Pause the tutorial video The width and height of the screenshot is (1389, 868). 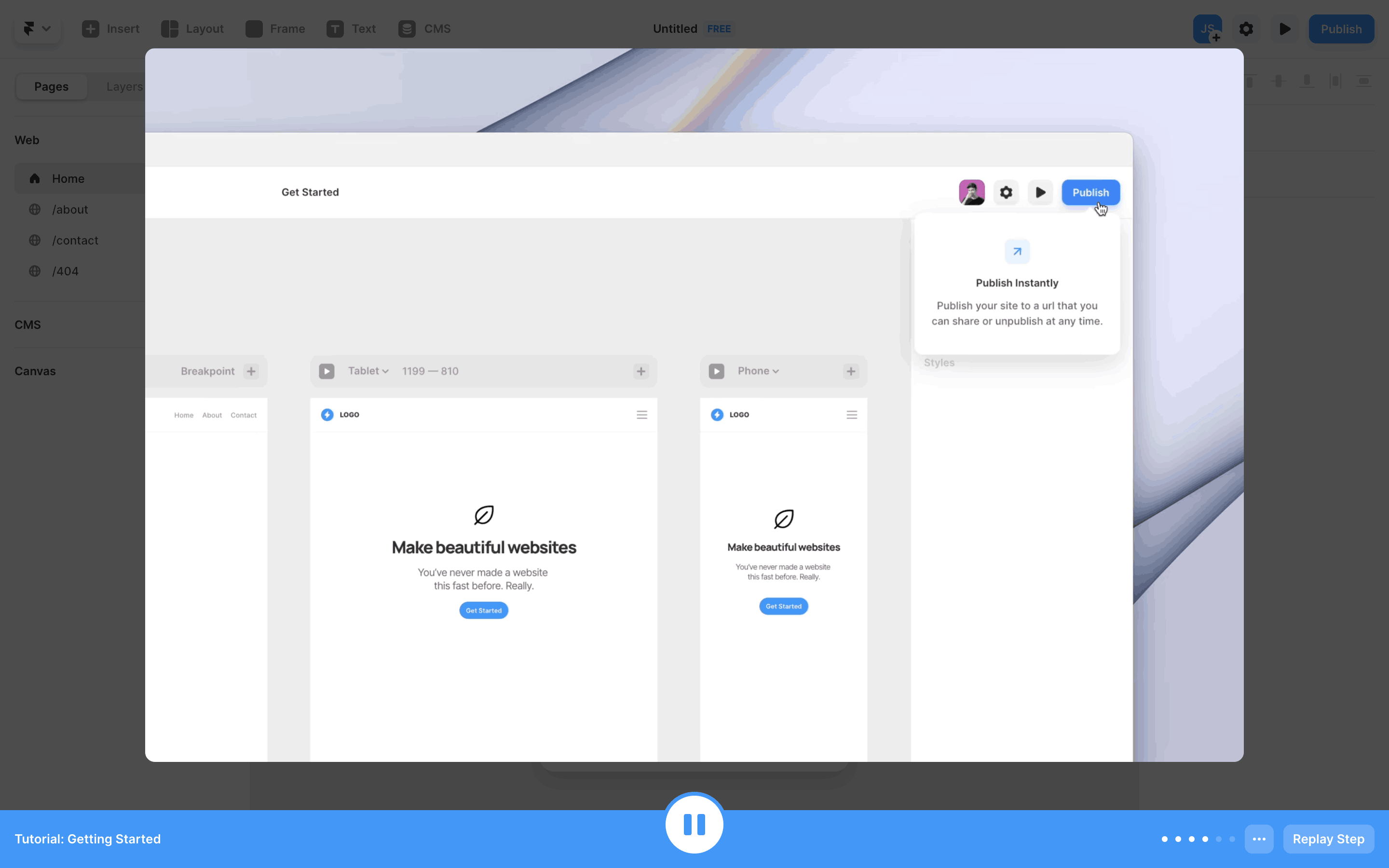click(694, 825)
